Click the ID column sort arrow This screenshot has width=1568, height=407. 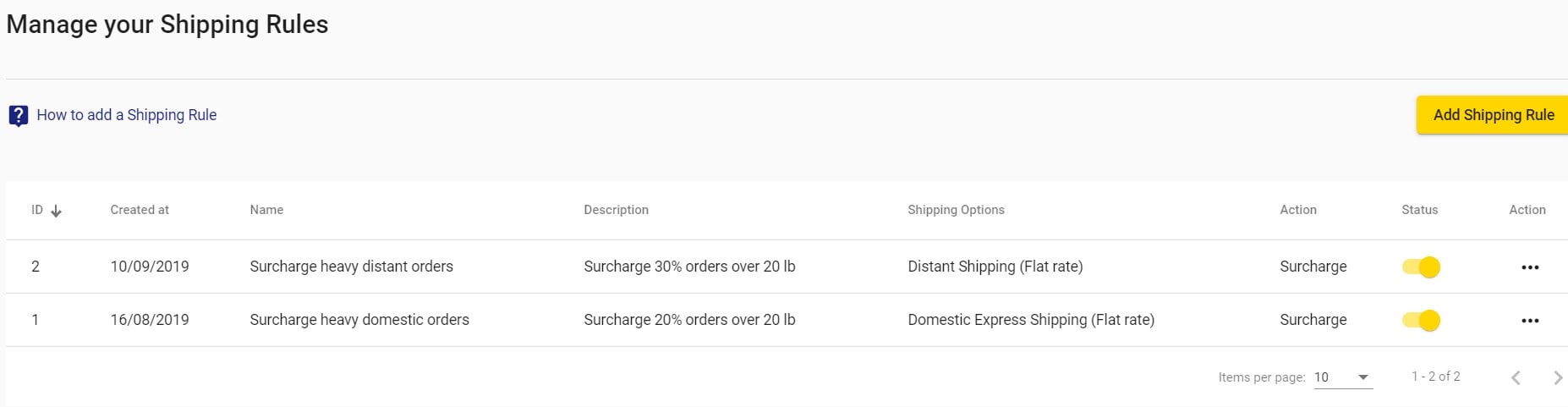tap(56, 211)
